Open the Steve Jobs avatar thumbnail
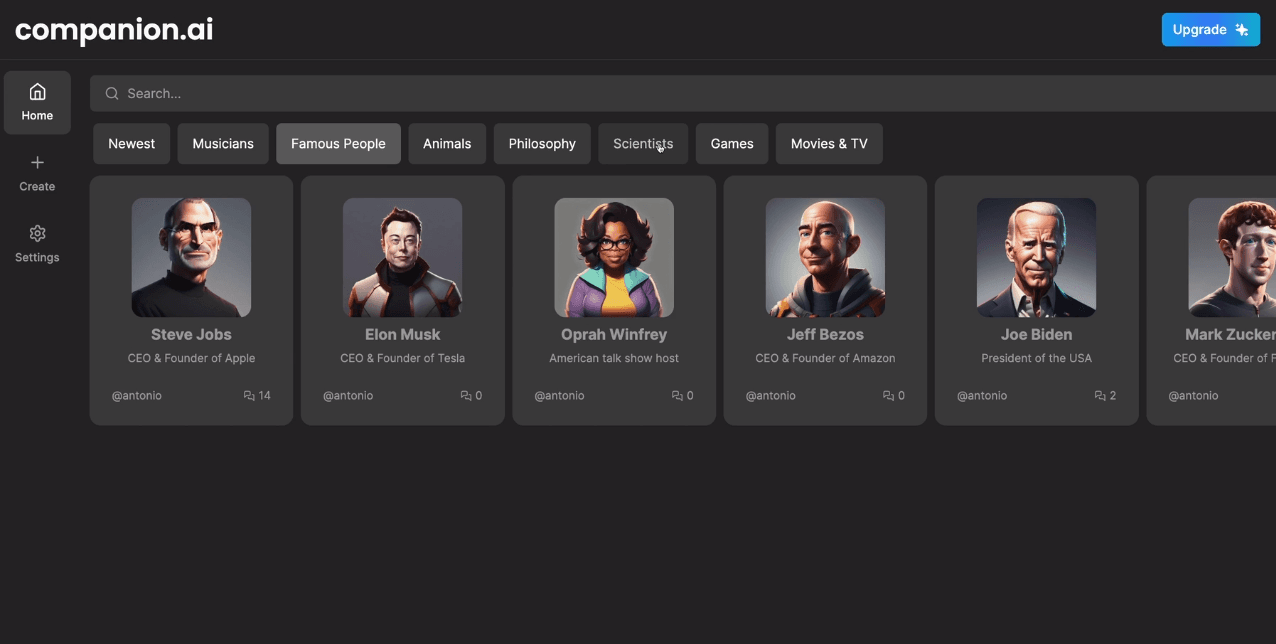This screenshot has width=1276, height=644. (191, 257)
